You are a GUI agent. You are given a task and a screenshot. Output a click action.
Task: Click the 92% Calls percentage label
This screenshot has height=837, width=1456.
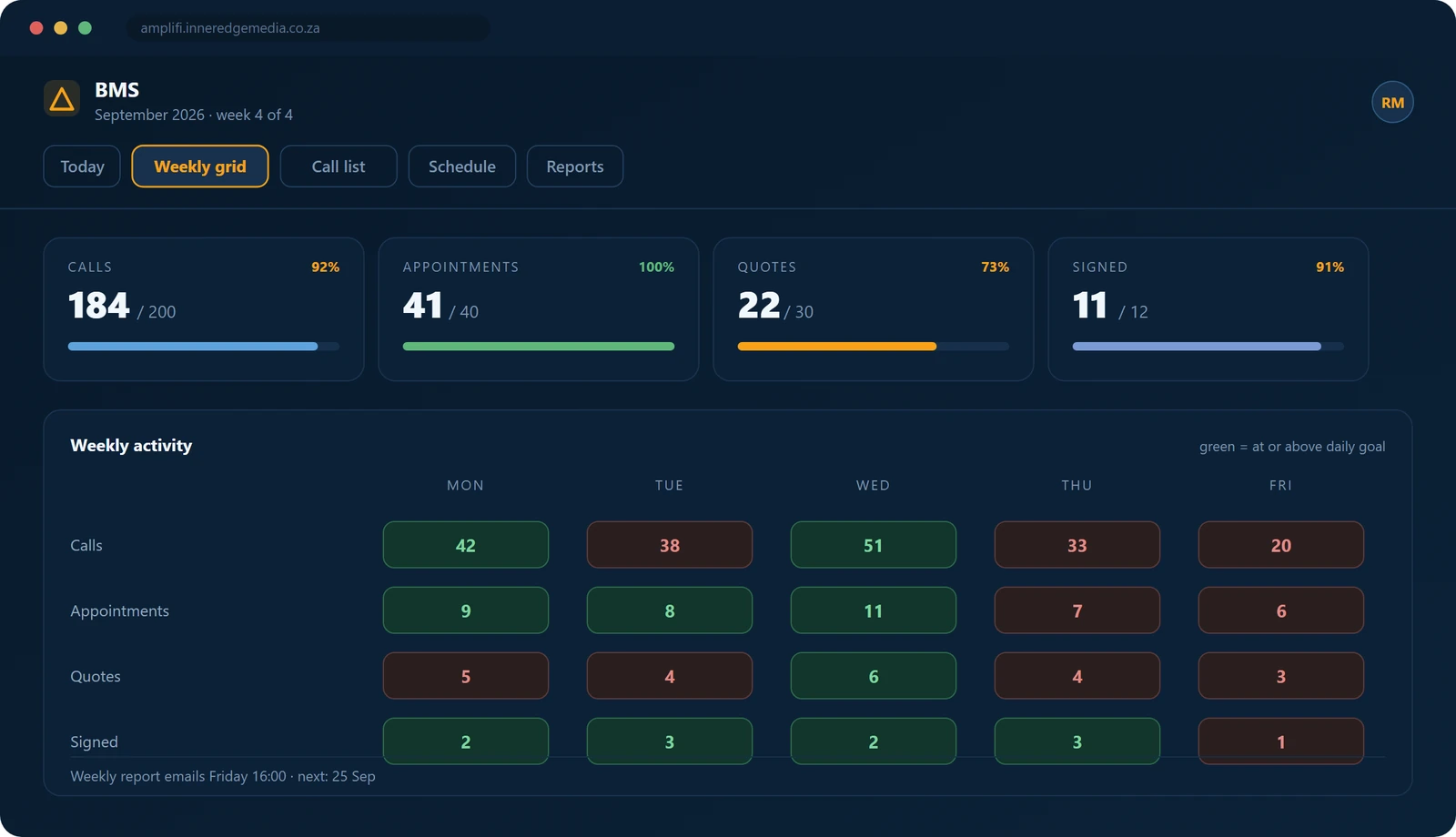click(325, 267)
